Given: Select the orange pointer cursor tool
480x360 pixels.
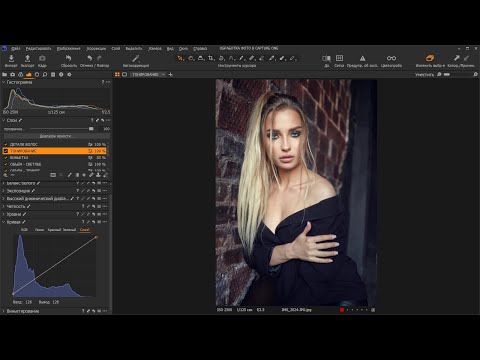Looking at the screenshot, I should click(x=180, y=58).
